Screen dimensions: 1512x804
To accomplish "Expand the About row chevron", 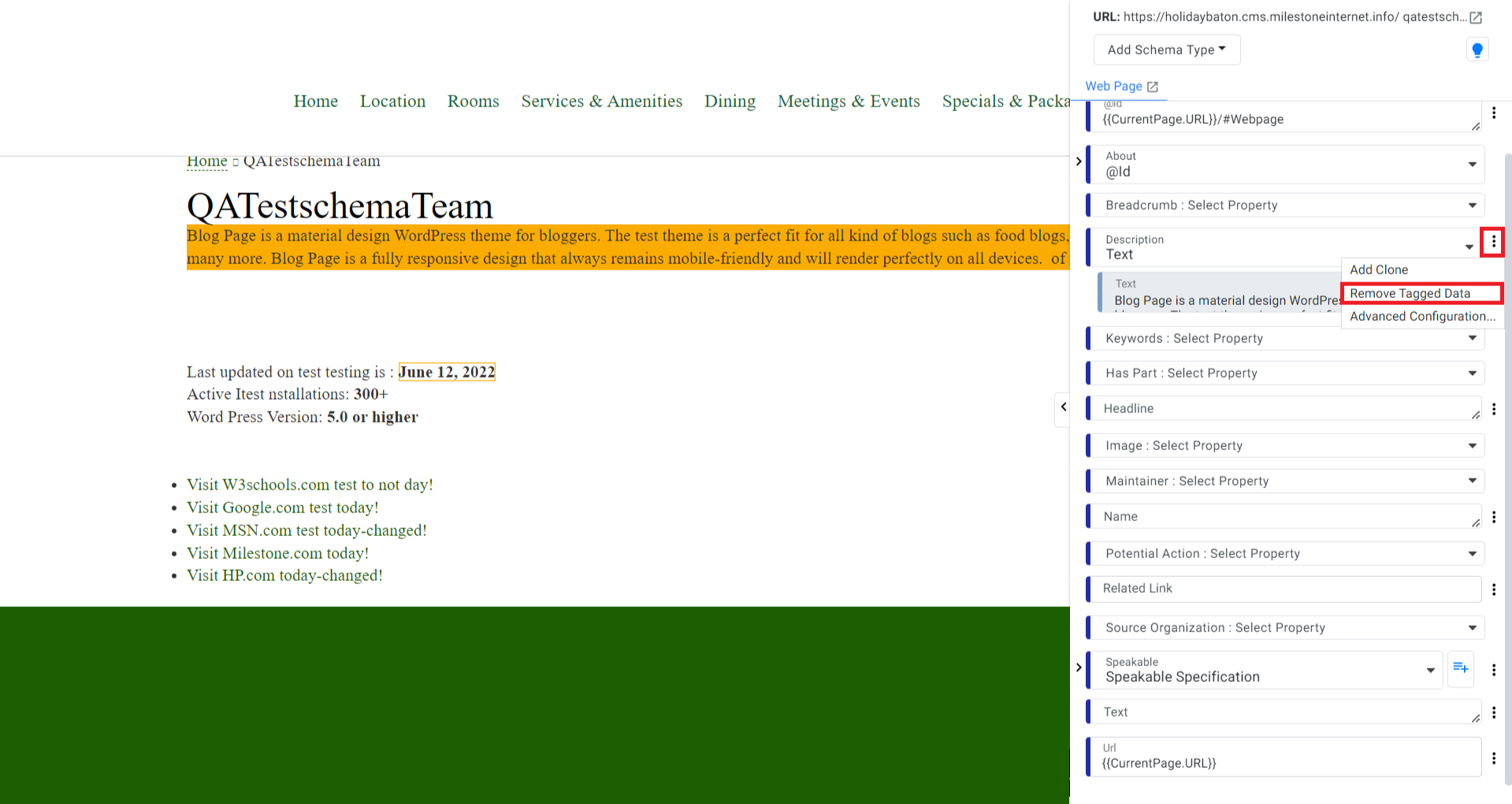I will pyautogui.click(x=1079, y=162).
